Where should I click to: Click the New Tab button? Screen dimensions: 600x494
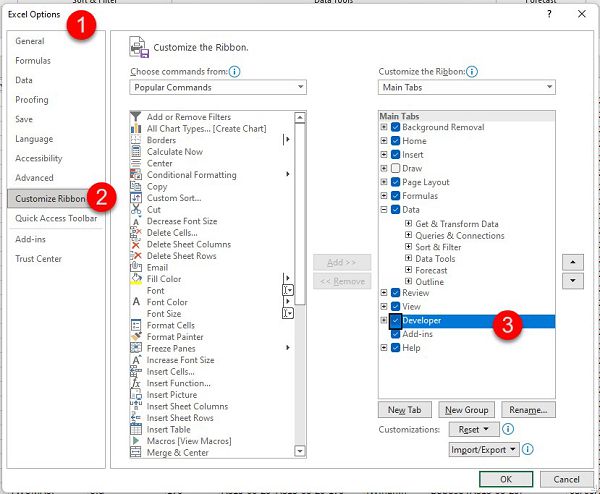[x=404, y=410]
